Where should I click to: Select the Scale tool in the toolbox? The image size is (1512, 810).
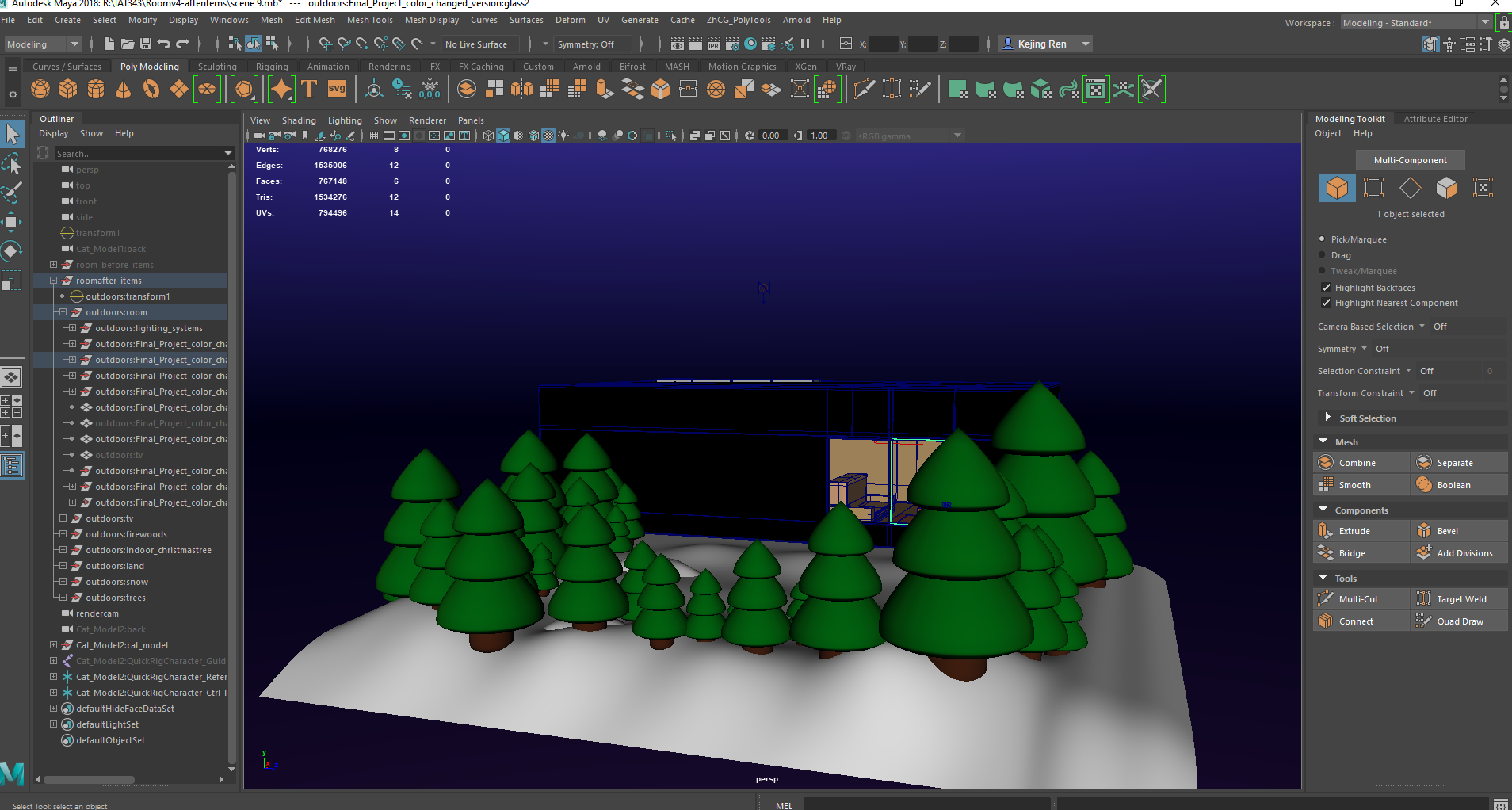12,281
